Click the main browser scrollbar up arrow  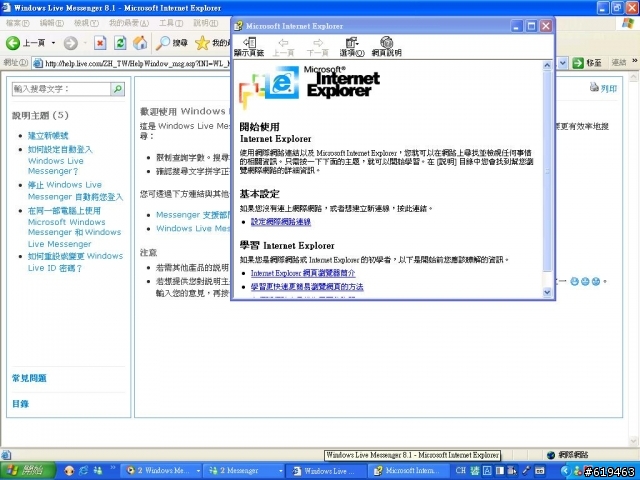633,76
